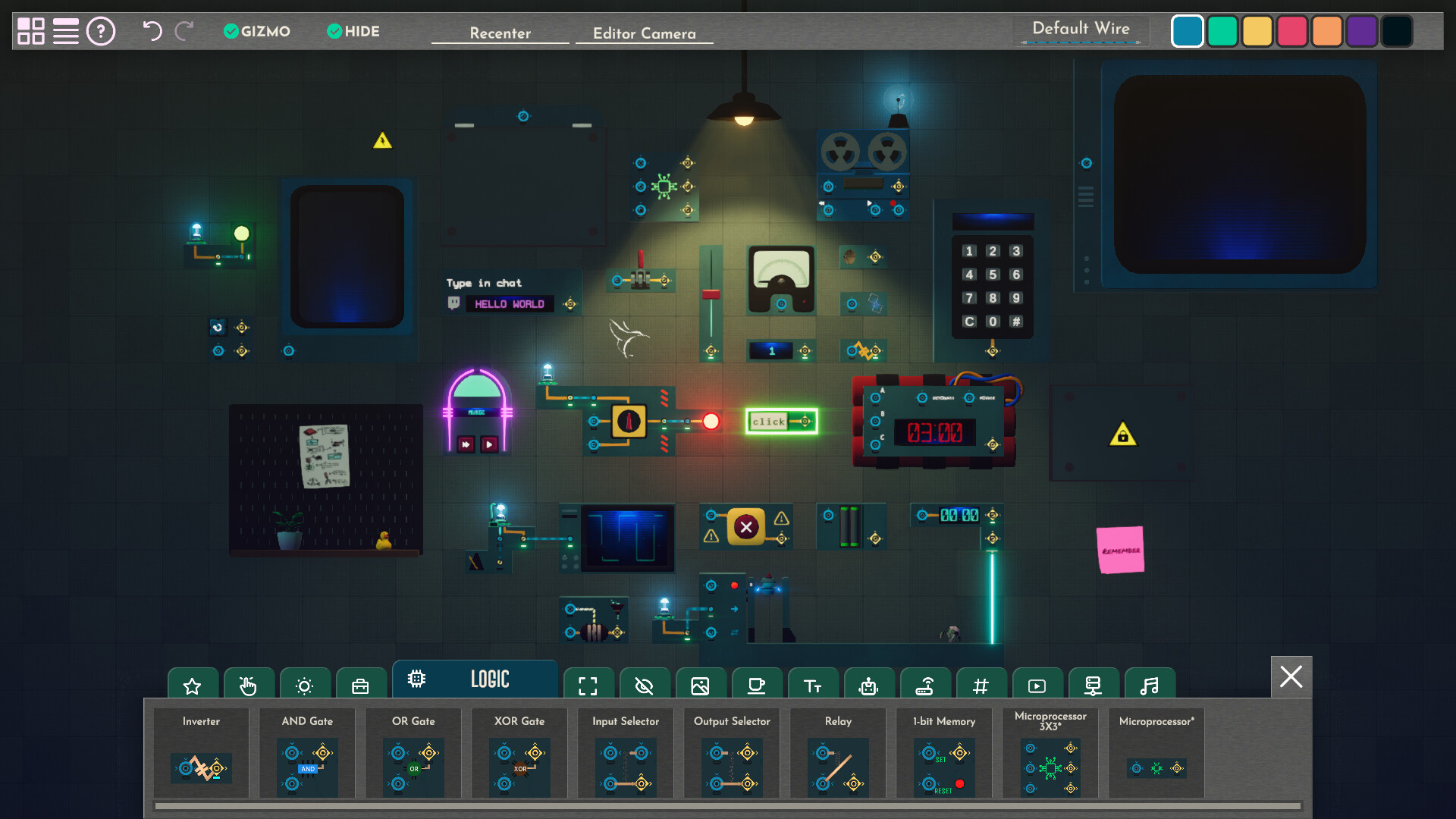Image resolution: width=1456 pixels, height=819 pixels.
Task: Click Recenter to reset camera
Action: point(500,33)
